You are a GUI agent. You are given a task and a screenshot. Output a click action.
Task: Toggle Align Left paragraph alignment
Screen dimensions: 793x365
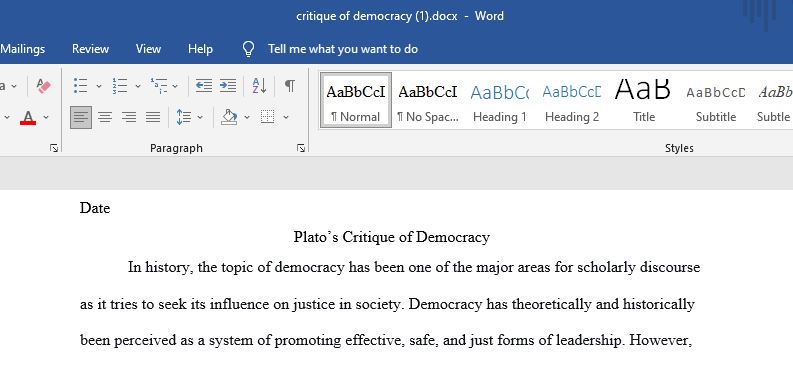[x=81, y=117]
